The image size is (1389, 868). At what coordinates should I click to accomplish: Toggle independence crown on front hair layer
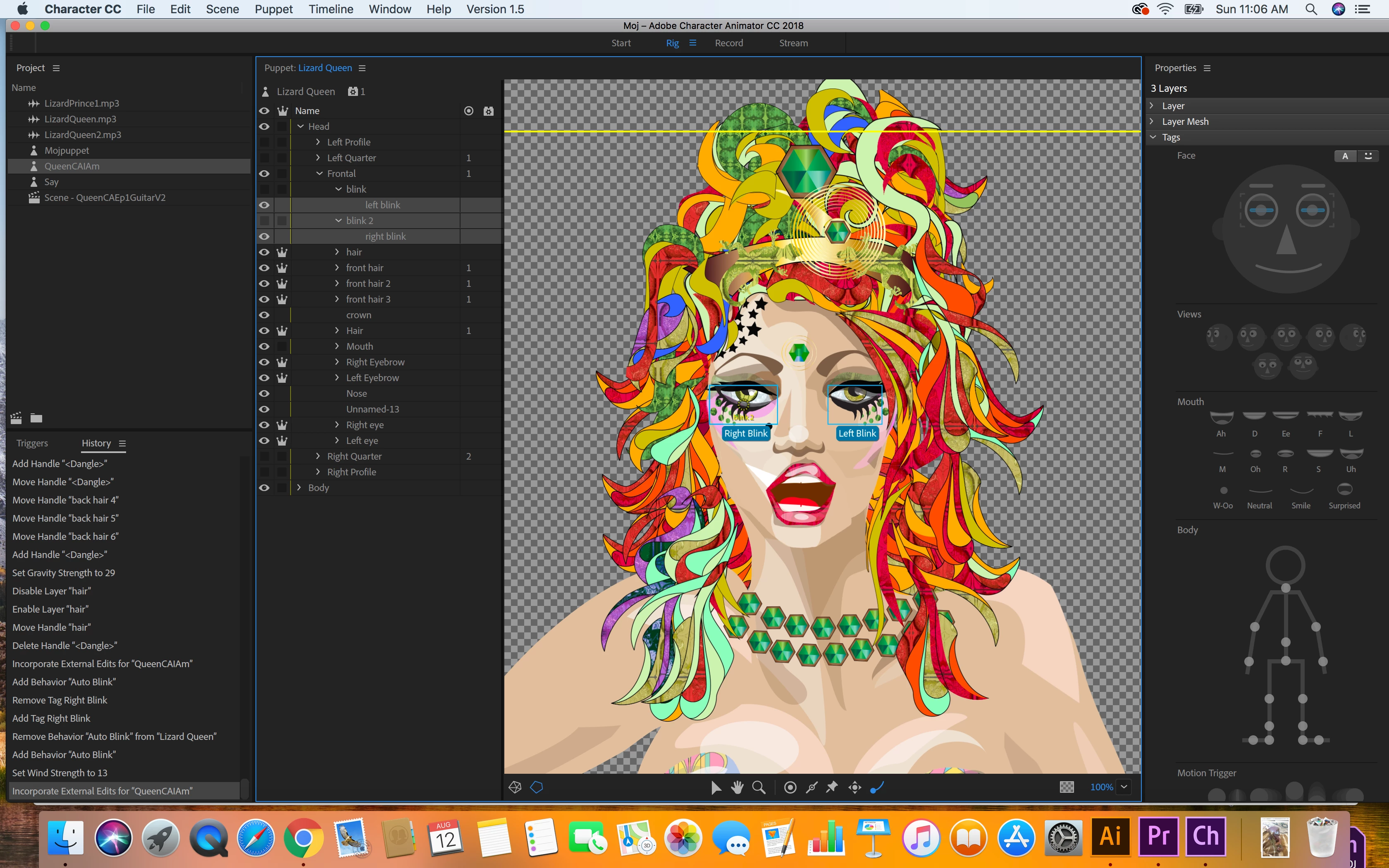click(x=282, y=268)
